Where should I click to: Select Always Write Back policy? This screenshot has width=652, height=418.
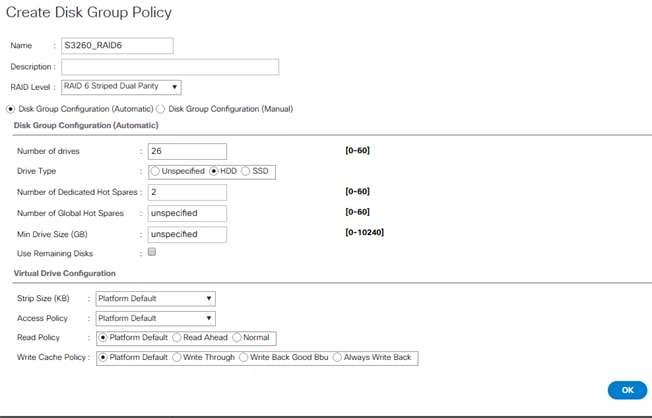(x=337, y=357)
